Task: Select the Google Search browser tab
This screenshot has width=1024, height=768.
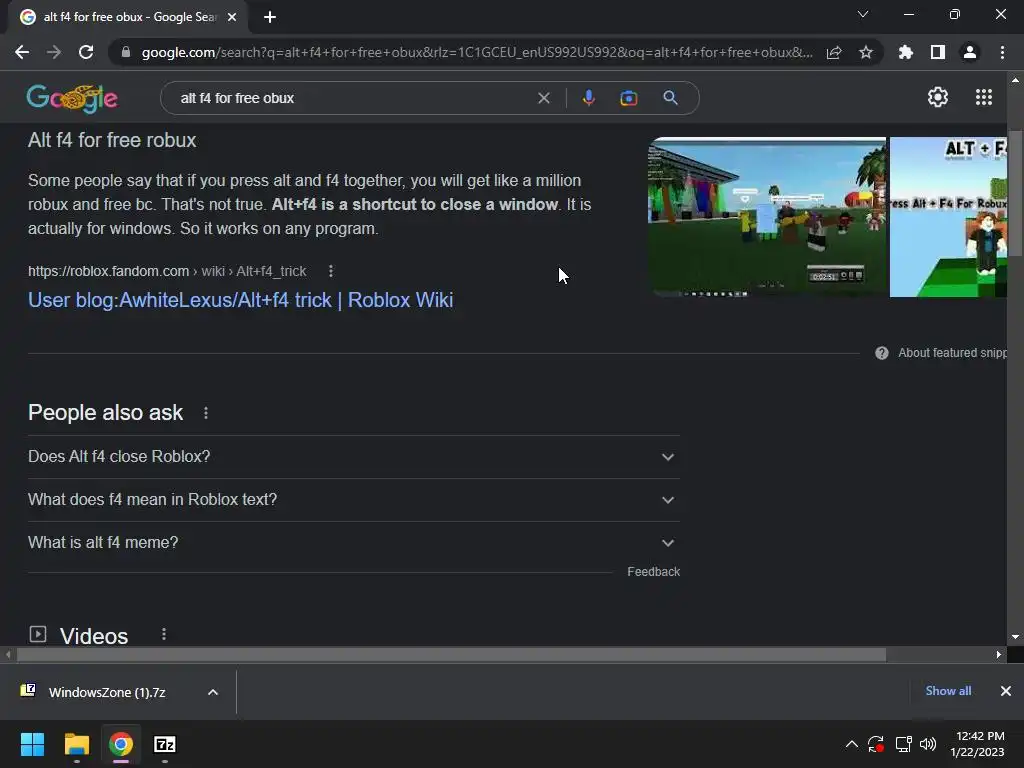Action: 128,17
